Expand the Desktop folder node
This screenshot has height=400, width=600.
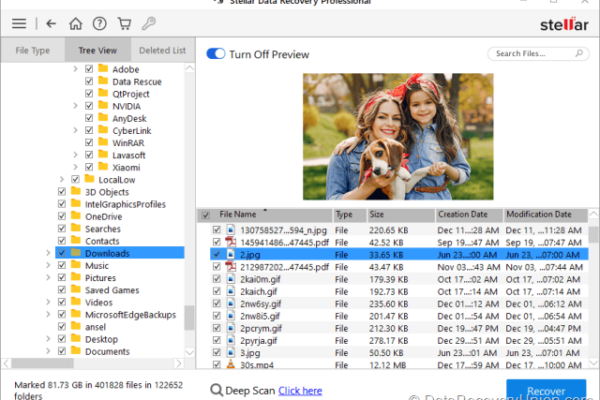click(48, 340)
